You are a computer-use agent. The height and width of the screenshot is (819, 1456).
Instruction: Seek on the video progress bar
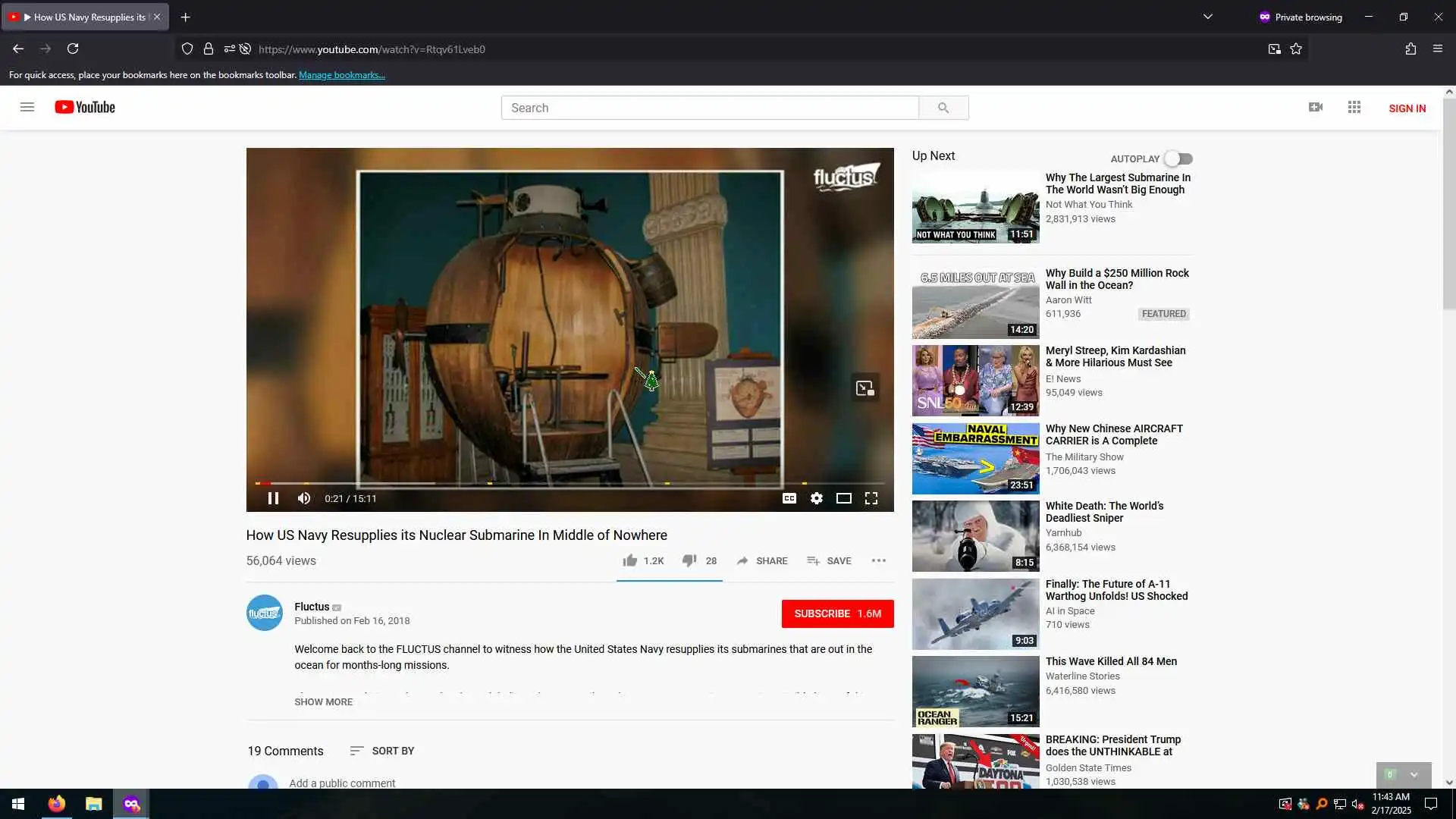pos(569,483)
